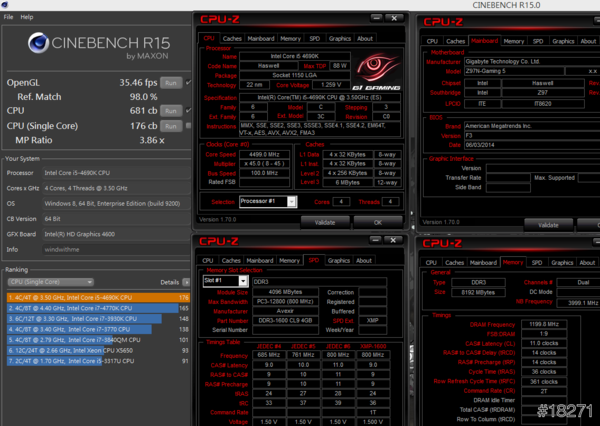The height and width of the screenshot is (426, 600).
Task: Toggle the OpenGL test checkbox
Action: 187,82
